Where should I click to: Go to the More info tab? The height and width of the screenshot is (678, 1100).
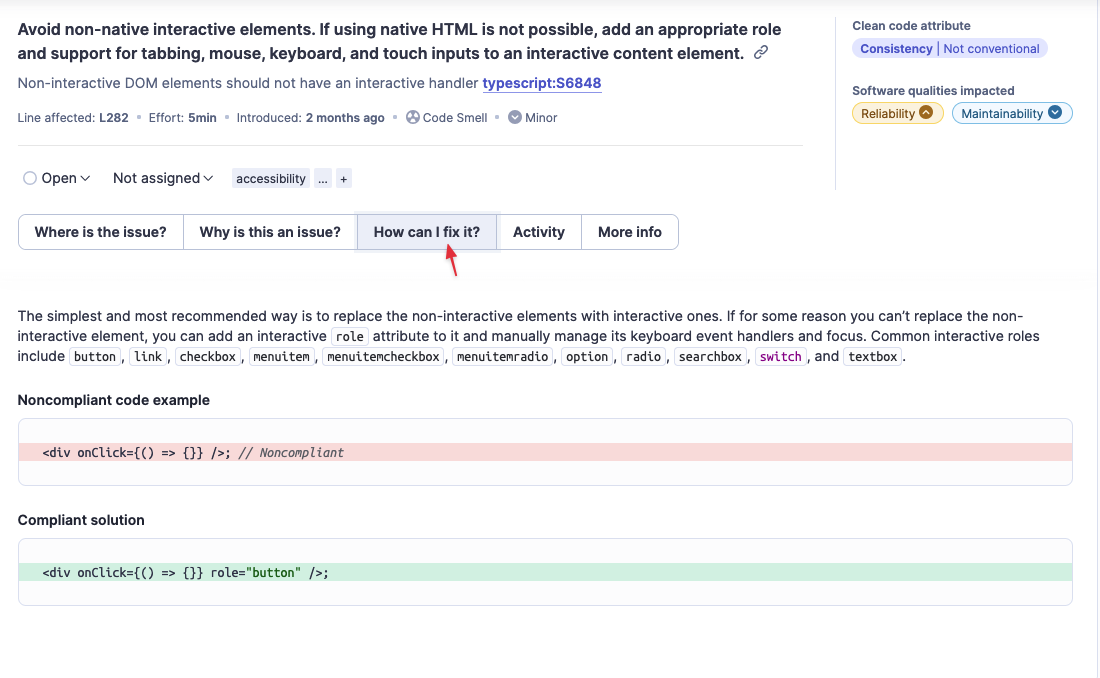629,232
